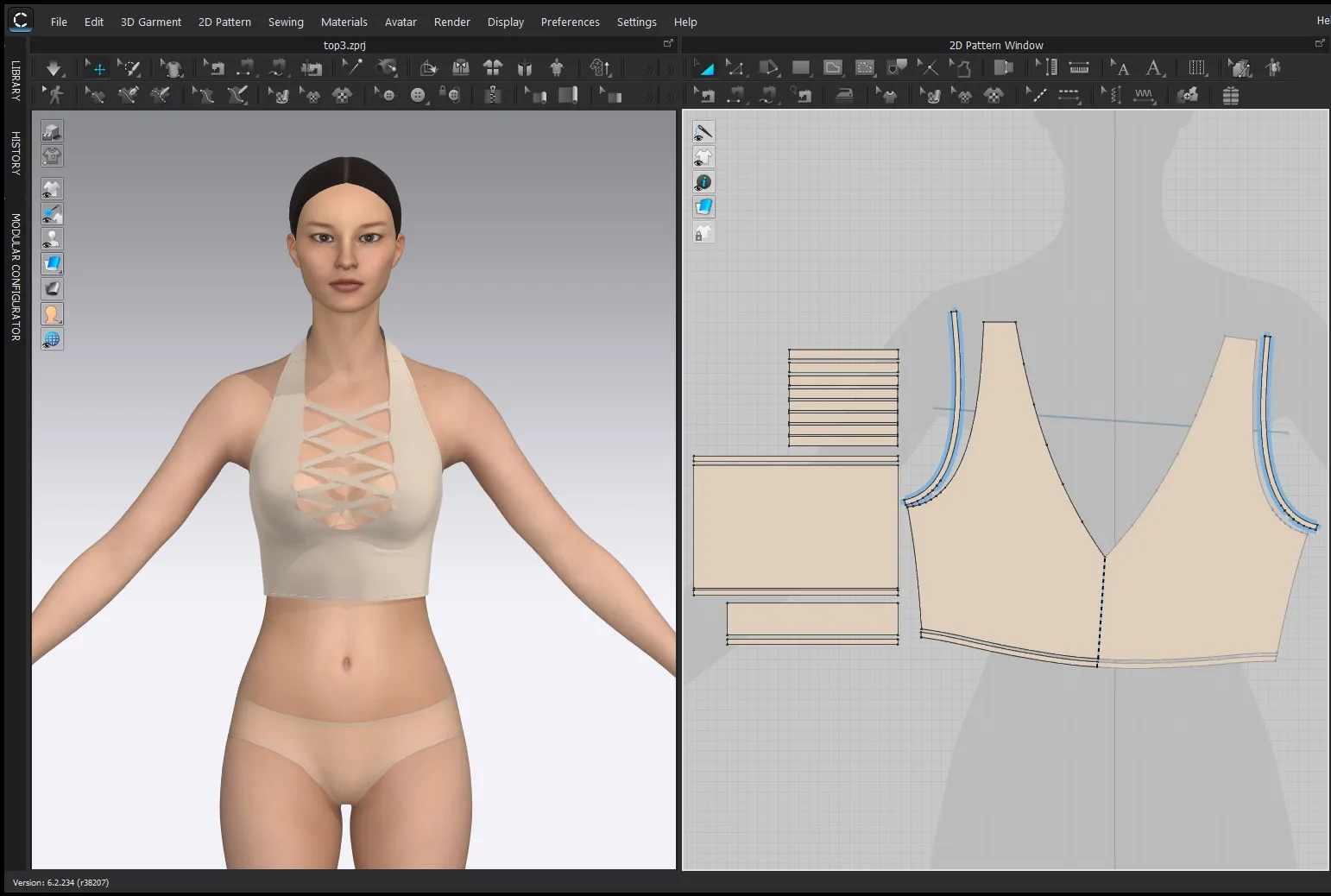The height and width of the screenshot is (896, 1331).
Task: Select the Edit Avatar walking figure icon
Action: (x=54, y=95)
